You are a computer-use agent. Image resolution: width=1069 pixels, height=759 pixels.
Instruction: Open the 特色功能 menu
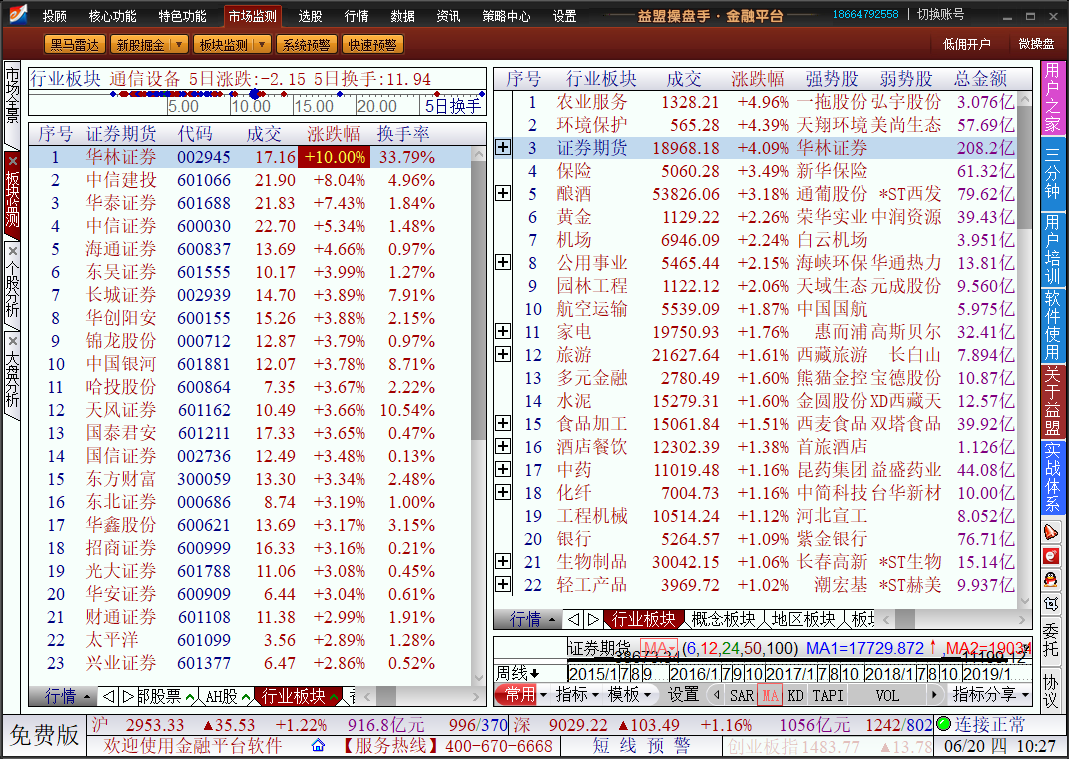pos(182,16)
